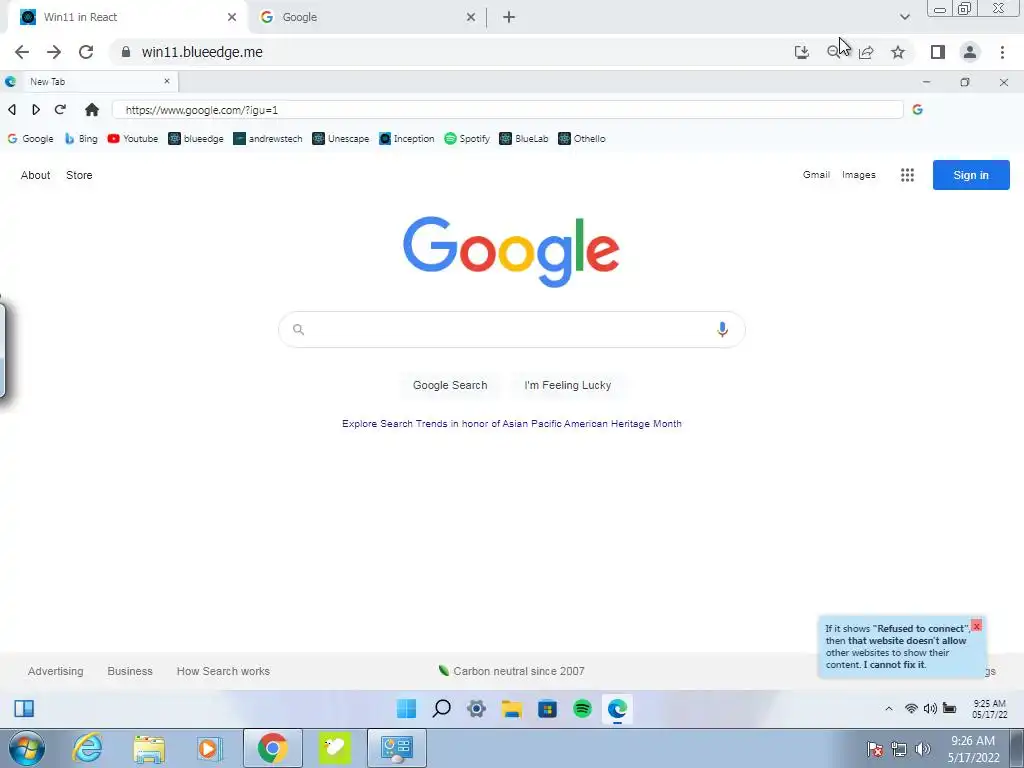
Task: Open the Win11 widgets panel icon
Action: click(24, 709)
